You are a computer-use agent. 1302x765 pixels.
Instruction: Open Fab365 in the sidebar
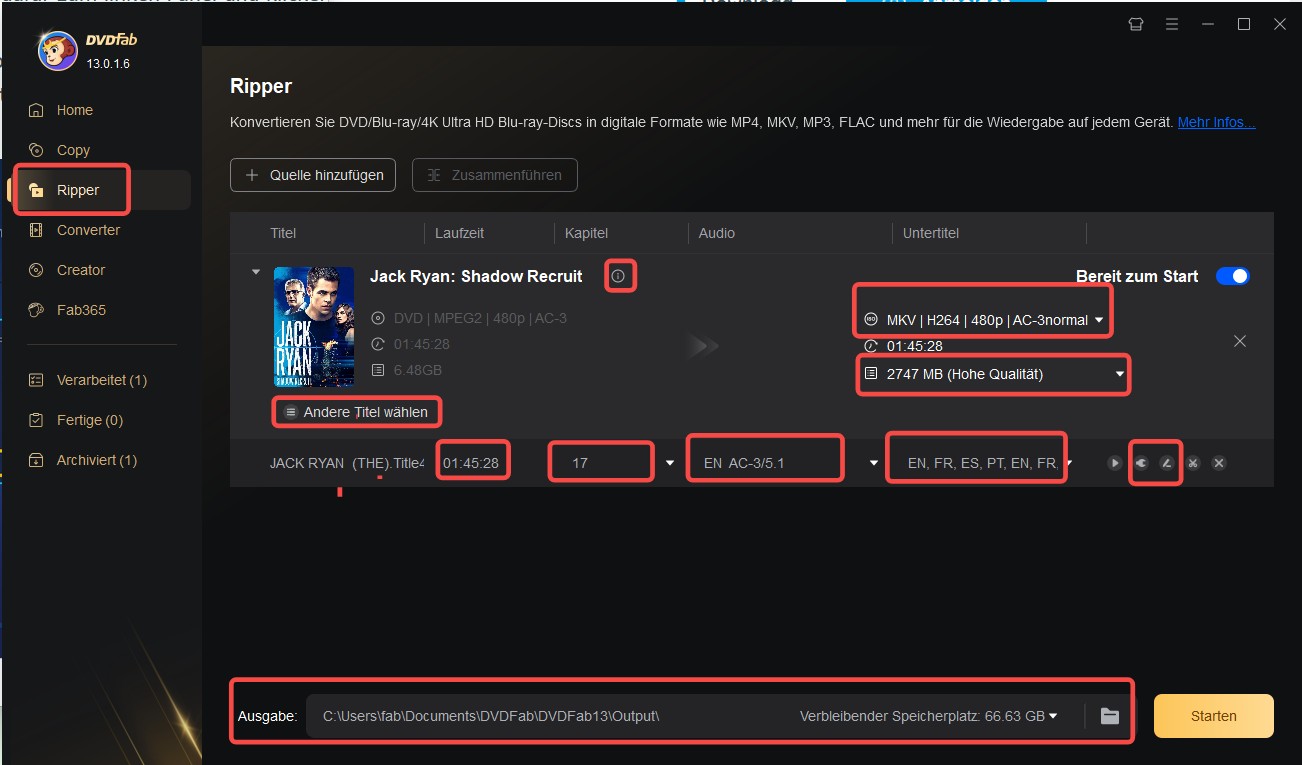[x=81, y=310]
